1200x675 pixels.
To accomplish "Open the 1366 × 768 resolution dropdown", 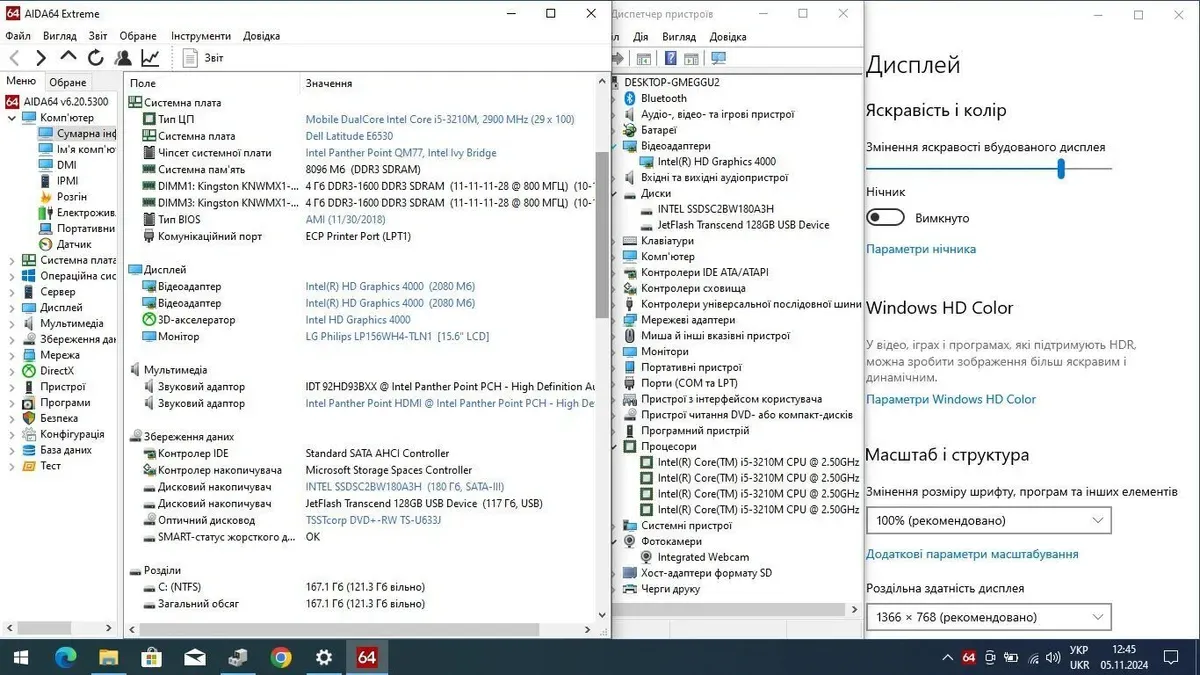I will point(988,617).
